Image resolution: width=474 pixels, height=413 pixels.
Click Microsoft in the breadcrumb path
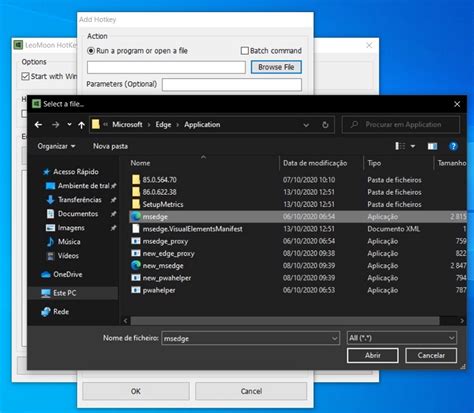[x=127, y=125]
